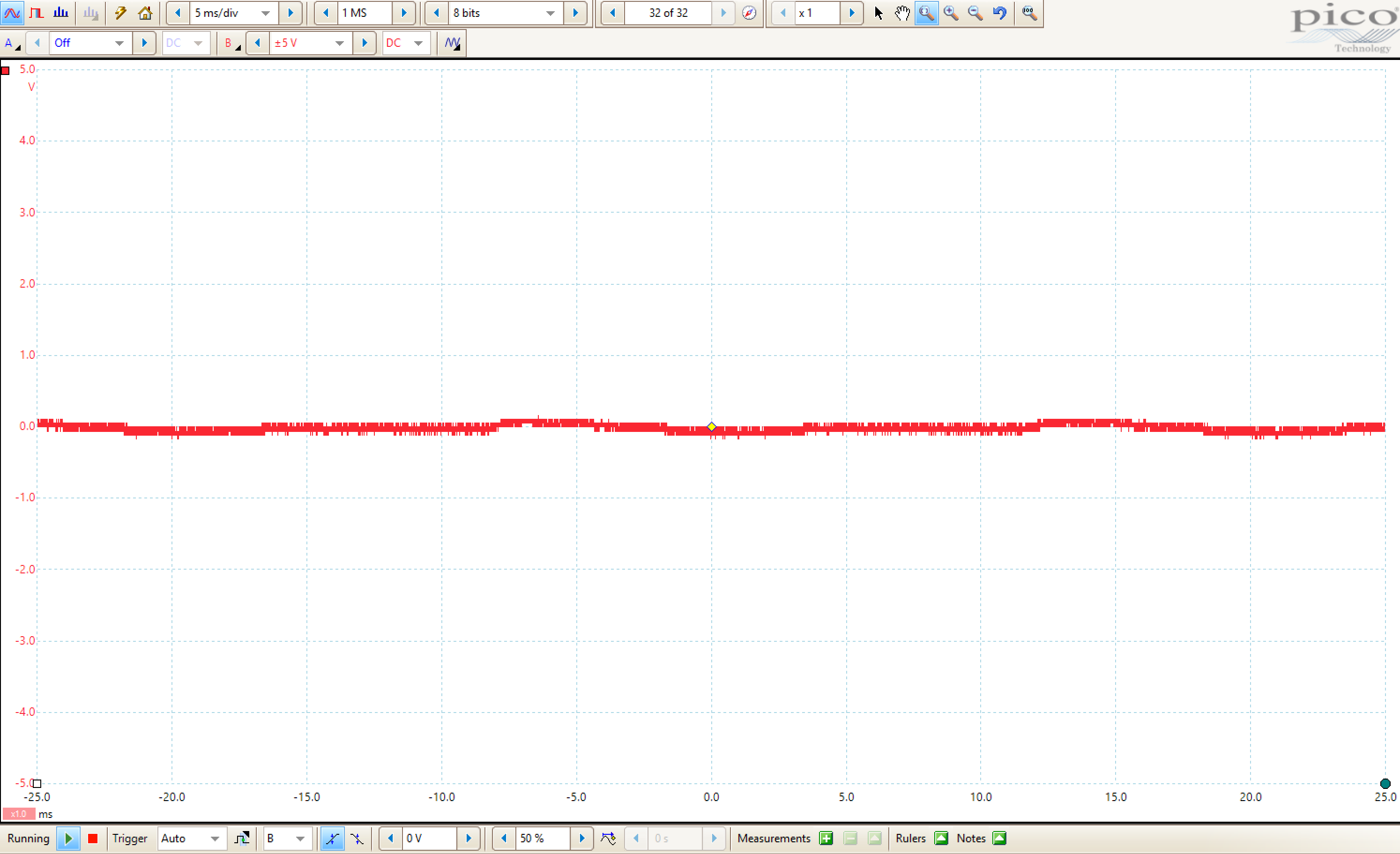Click the 0 V trigger threshold field
The image size is (1400, 854).
[x=430, y=838]
